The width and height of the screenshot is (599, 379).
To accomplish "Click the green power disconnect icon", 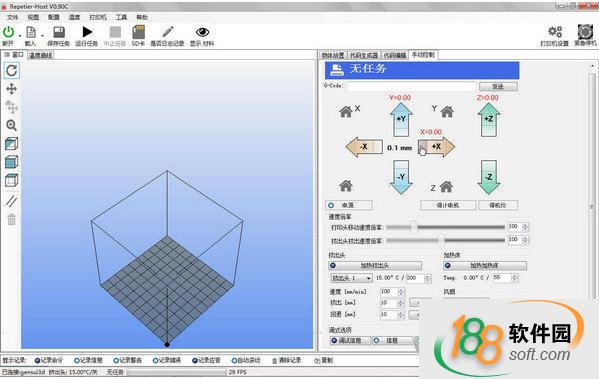I will coord(8,32).
